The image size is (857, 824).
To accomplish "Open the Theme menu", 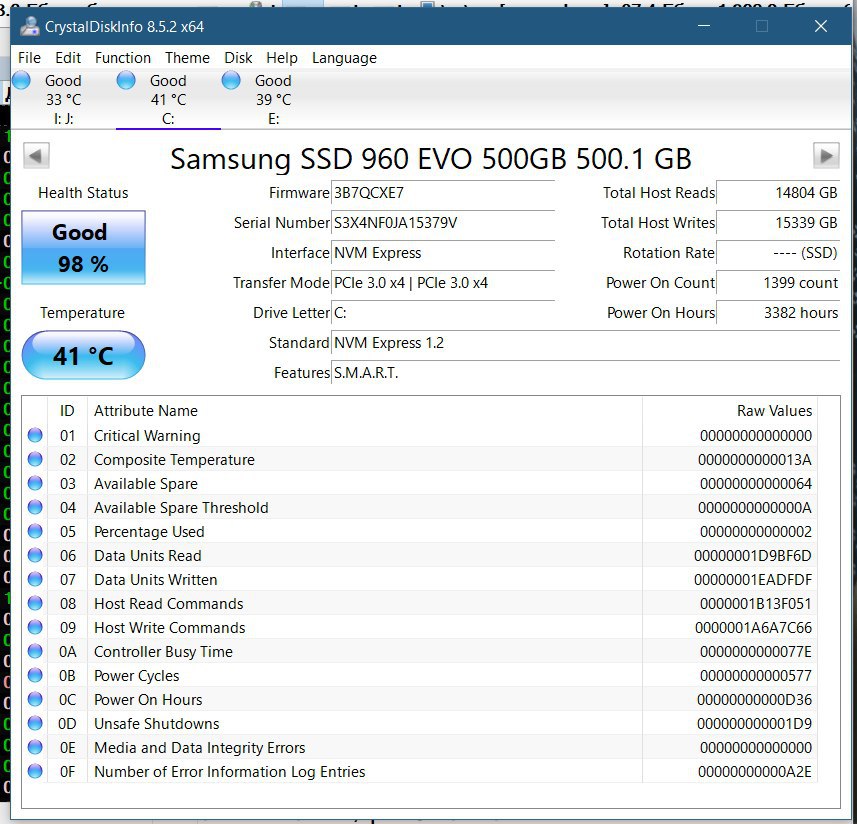I will click(187, 58).
